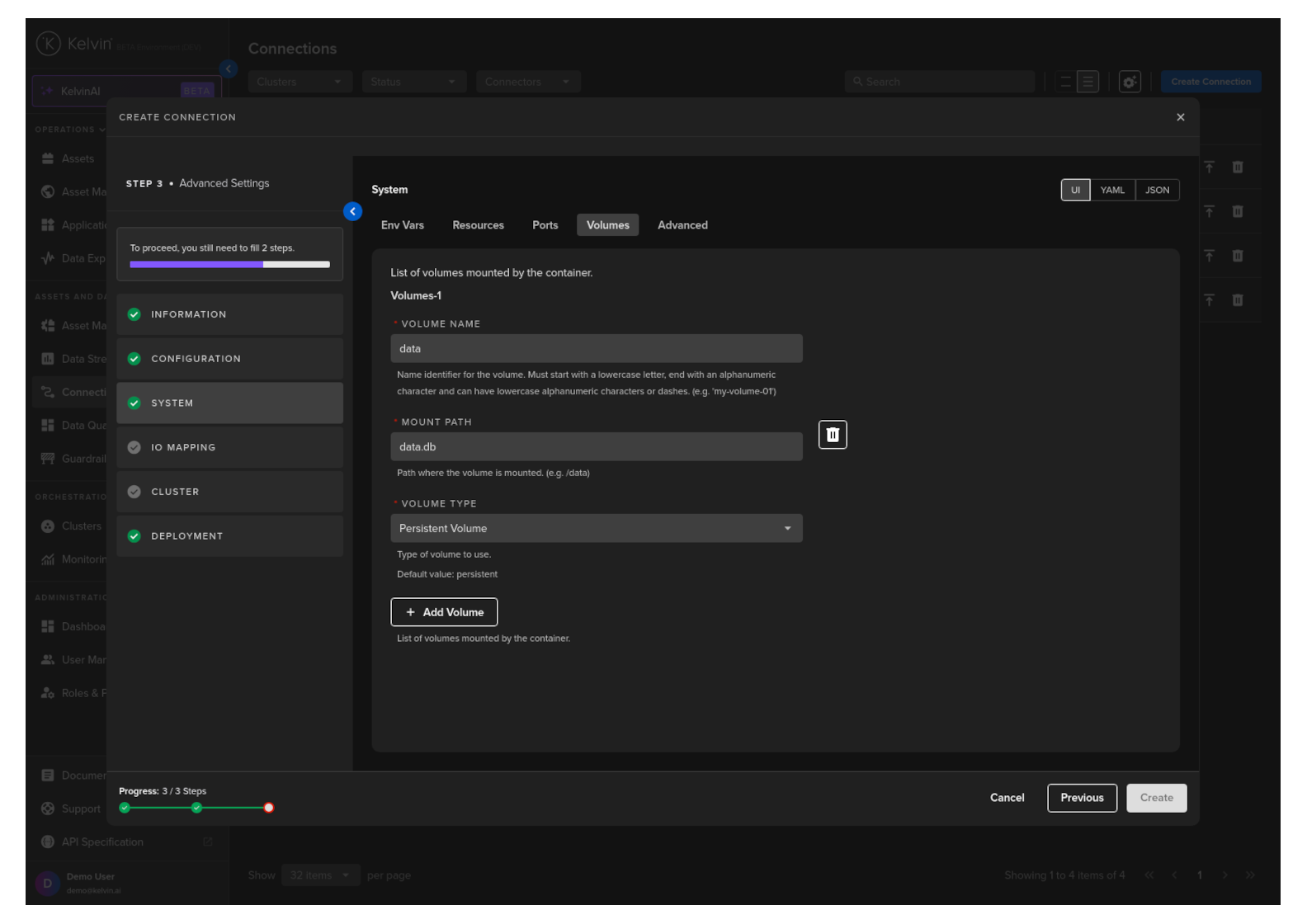Click the Mount Path input field
Screen dimensions: 1307x924
tap(596, 447)
